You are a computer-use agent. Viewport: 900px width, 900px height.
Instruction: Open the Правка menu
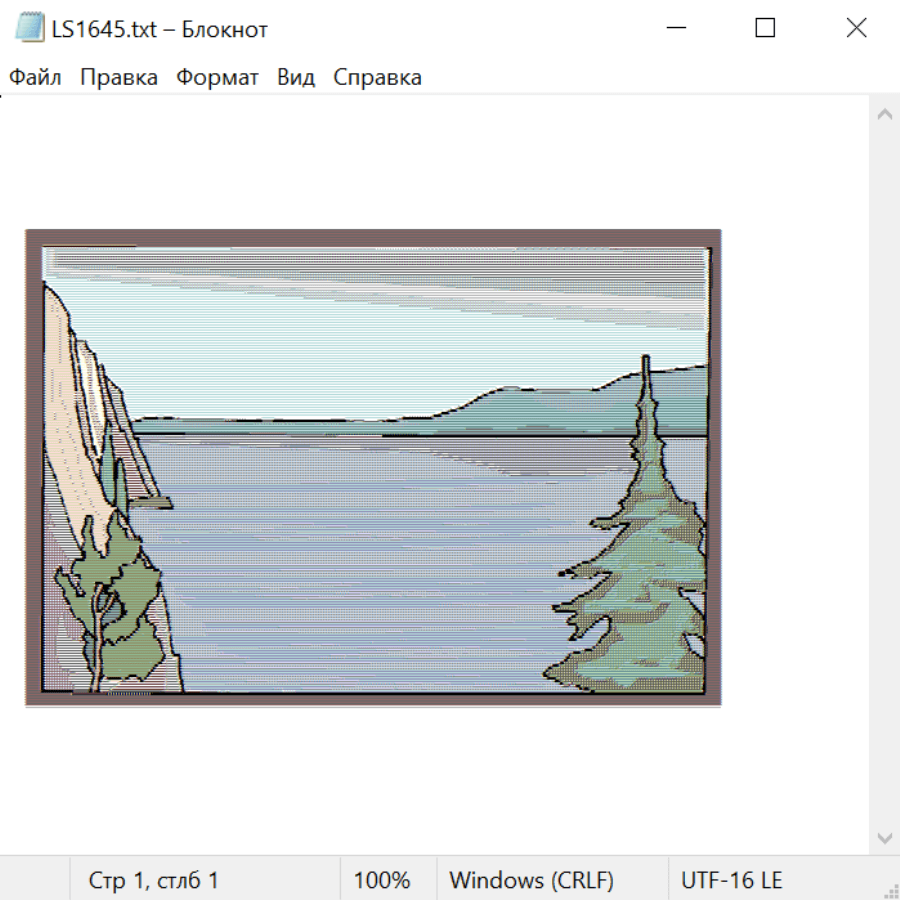(x=119, y=77)
